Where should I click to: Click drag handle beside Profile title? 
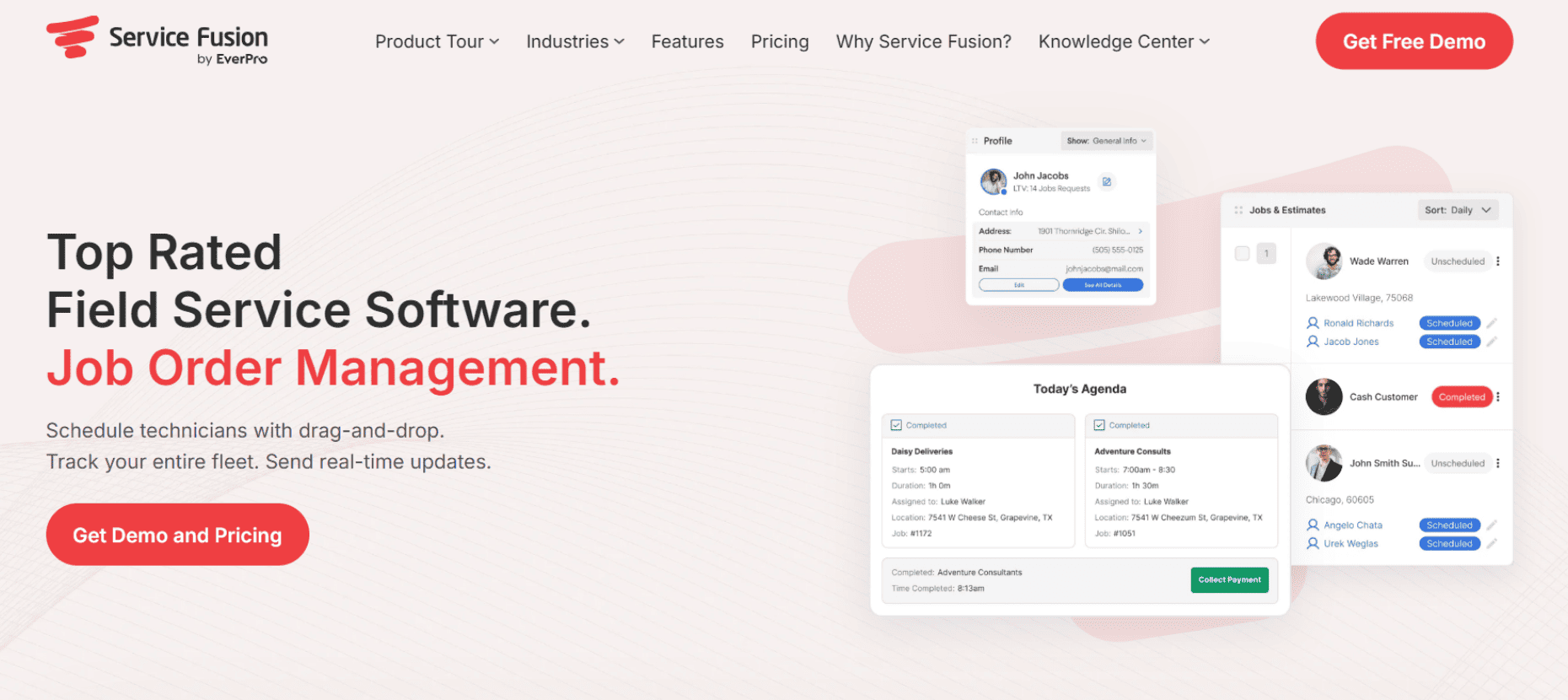(x=975, y=141)
